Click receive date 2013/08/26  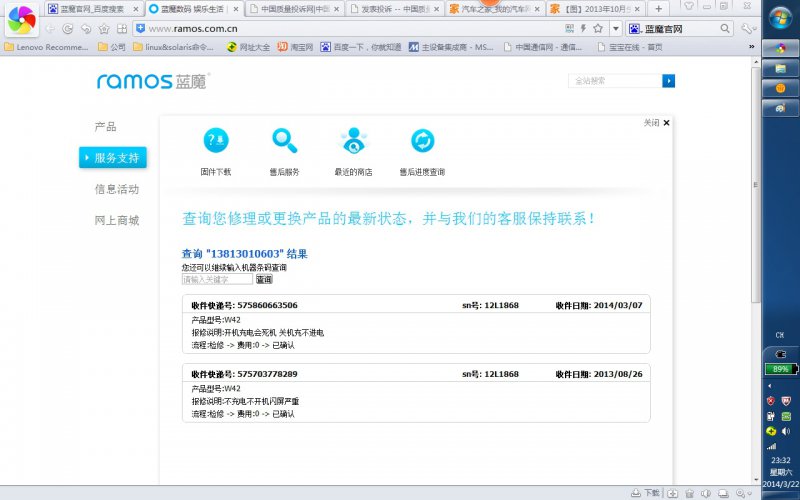point(618,374)
